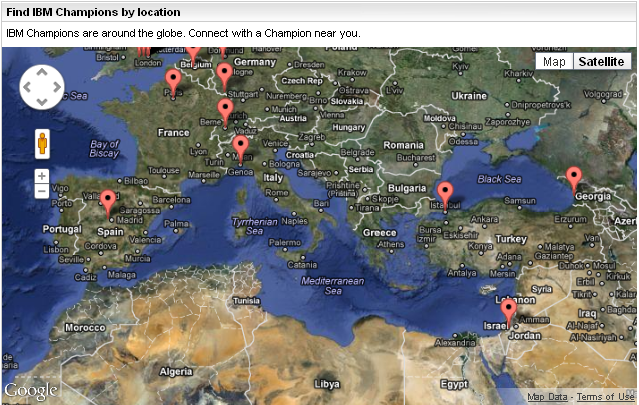
Task: Pan the map up with arrow control
Action: (x=42, y=73)
